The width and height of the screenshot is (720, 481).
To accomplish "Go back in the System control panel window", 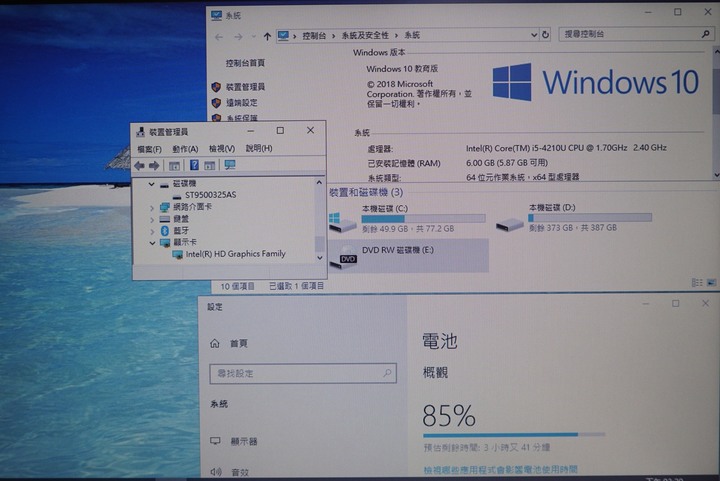I will coord(219,37).
